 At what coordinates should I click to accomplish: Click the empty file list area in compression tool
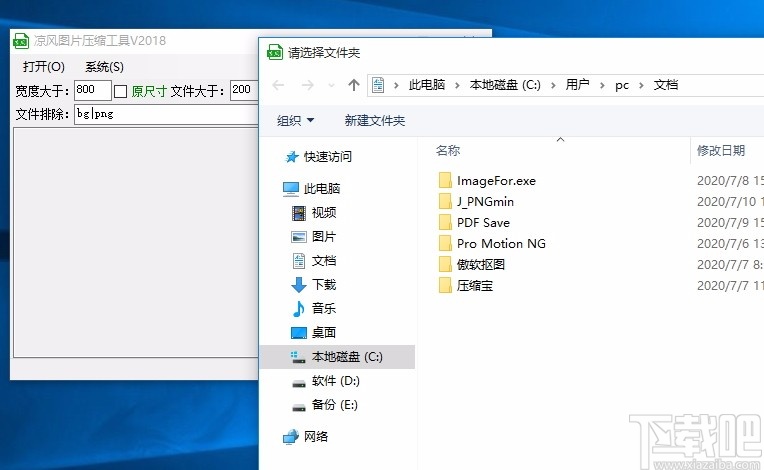tap(136, 243)
